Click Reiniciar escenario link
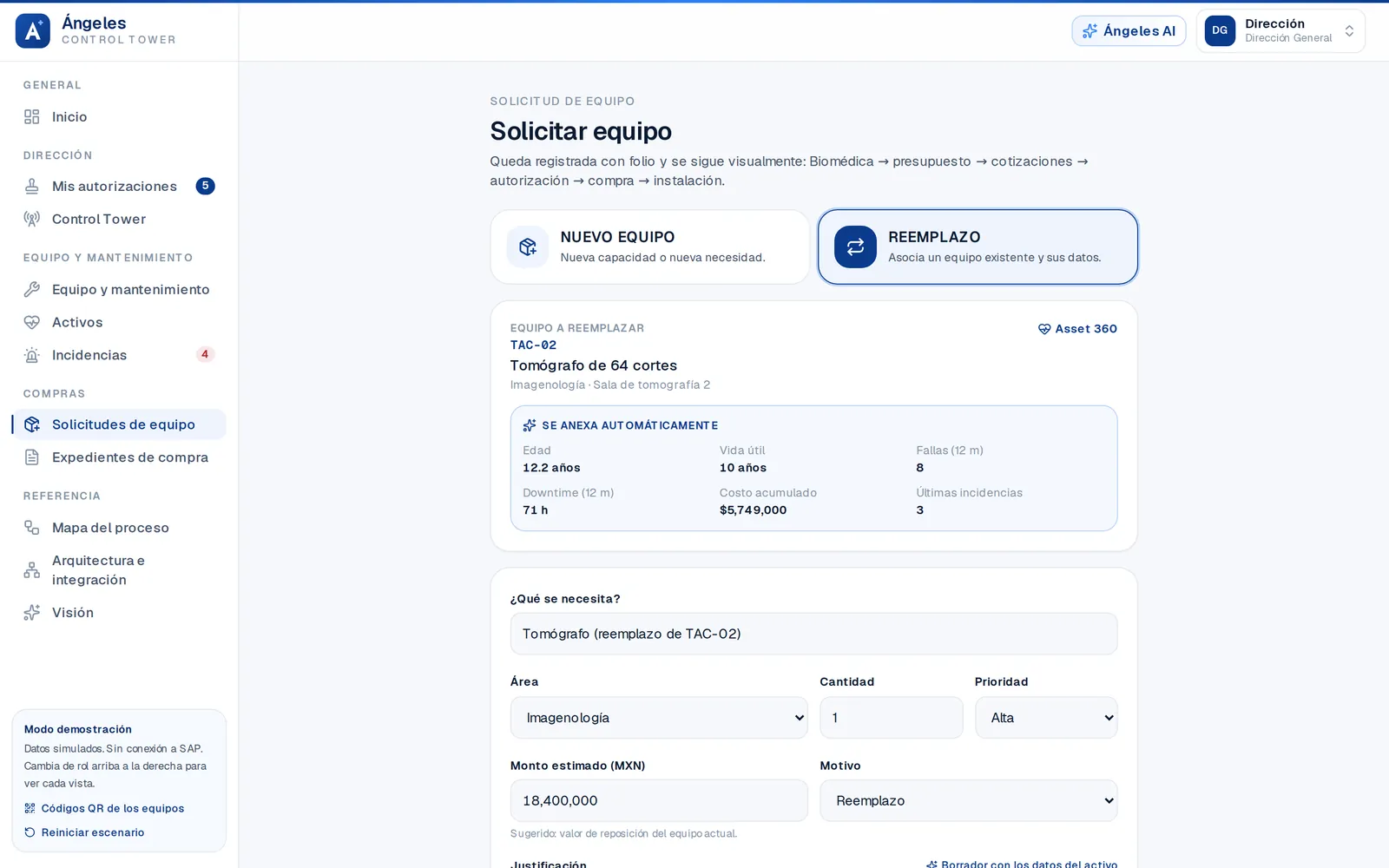Image resolution: width=1389 pixels, height=868 pixels. pyautogui.click(x=84, y=833)
